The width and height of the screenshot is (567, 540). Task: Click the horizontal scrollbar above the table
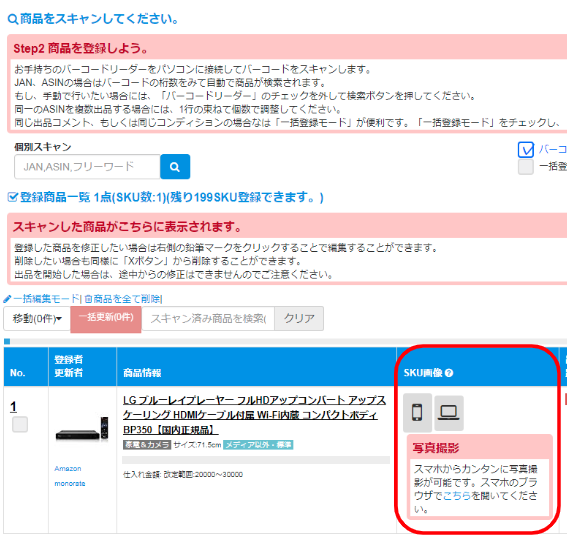[x=285, y=342]
